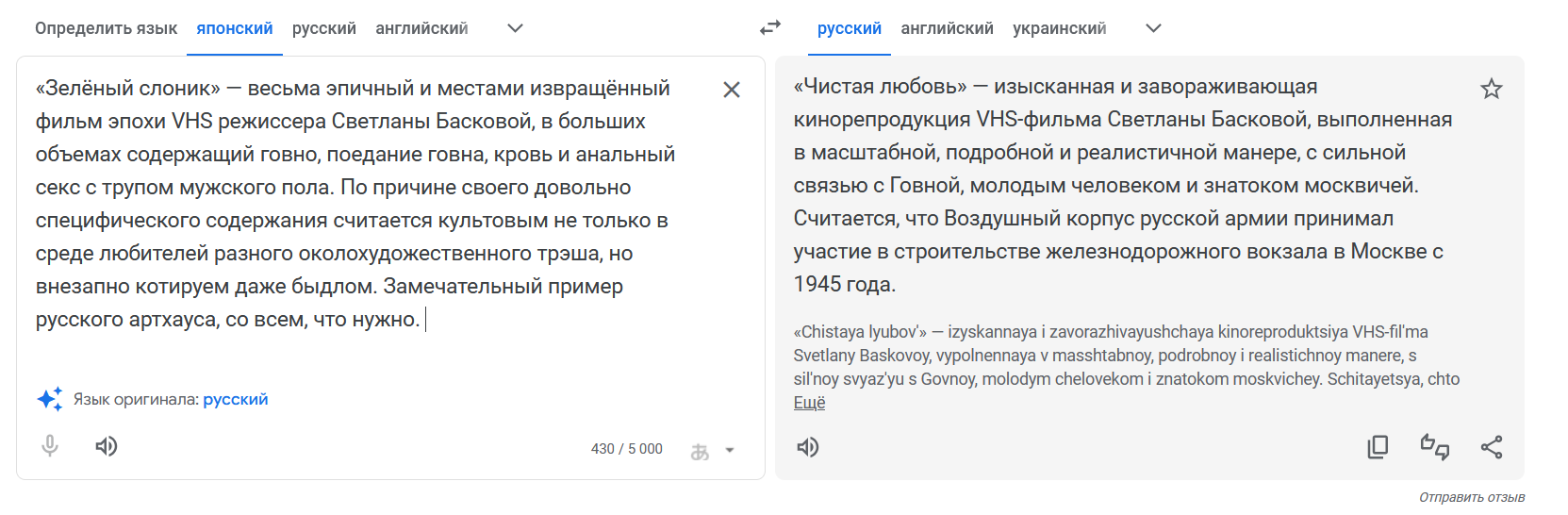Rate this translation with thumbs icon

tap(1435, 447)
